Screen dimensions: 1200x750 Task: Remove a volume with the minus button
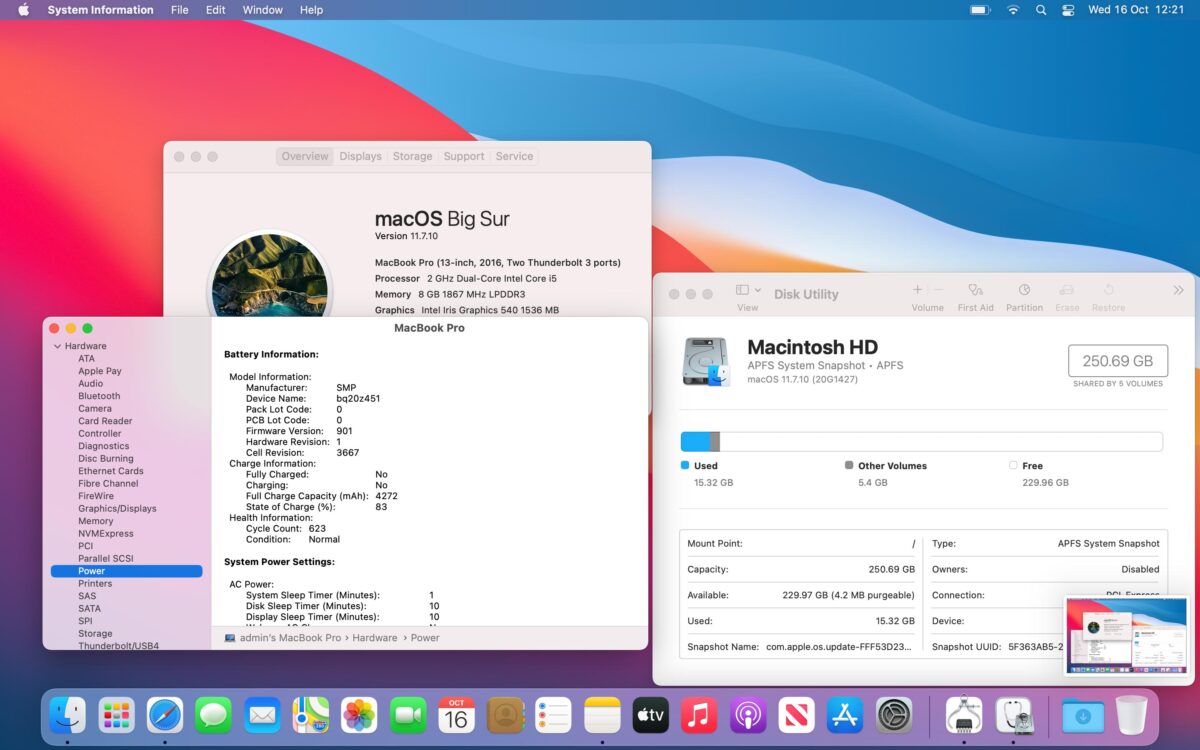coord(938,290)
